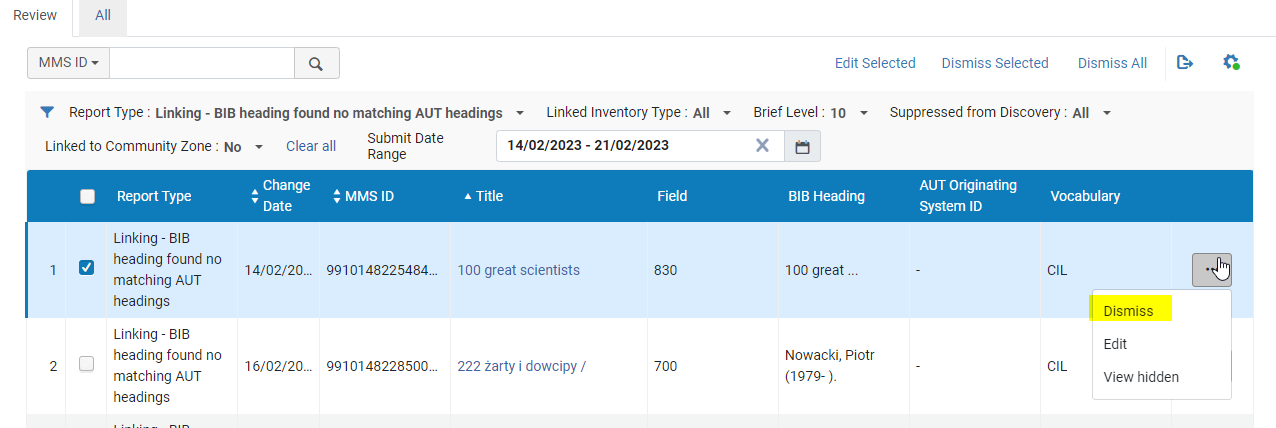
Task: Open Suppressed from Discovery dropdown
Action: click(1106, 113)
